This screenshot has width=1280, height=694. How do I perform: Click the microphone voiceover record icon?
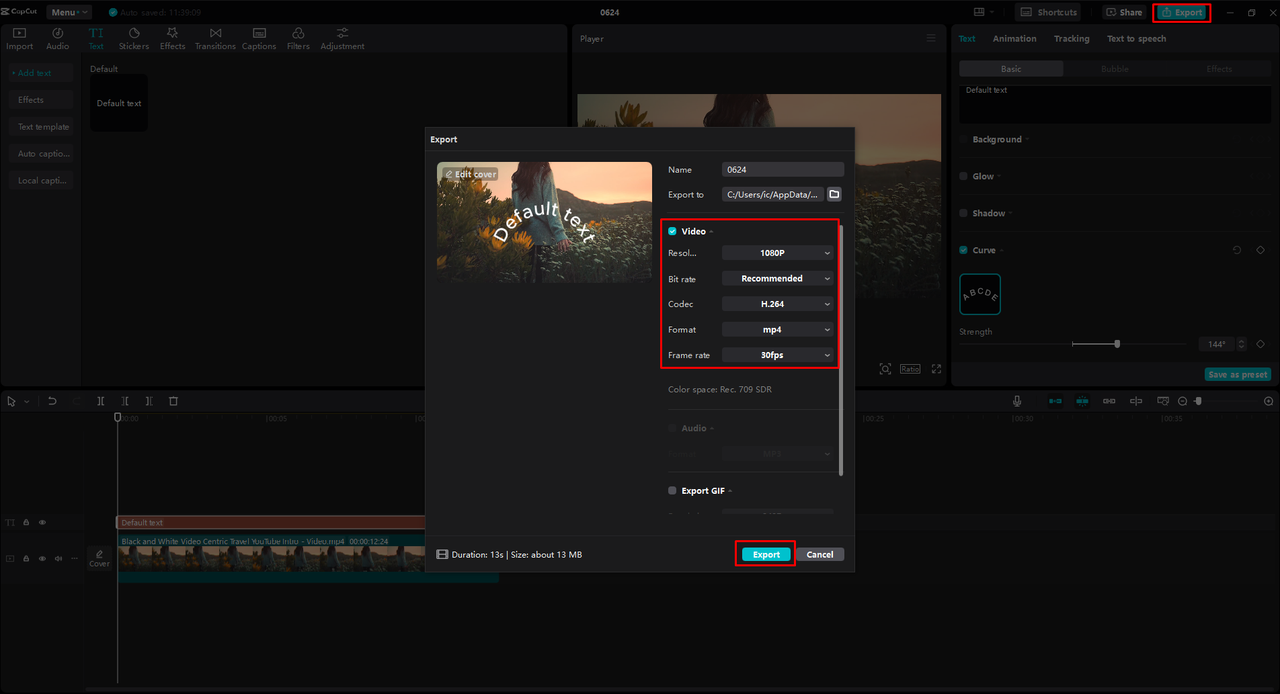[x=1017, y=401]
